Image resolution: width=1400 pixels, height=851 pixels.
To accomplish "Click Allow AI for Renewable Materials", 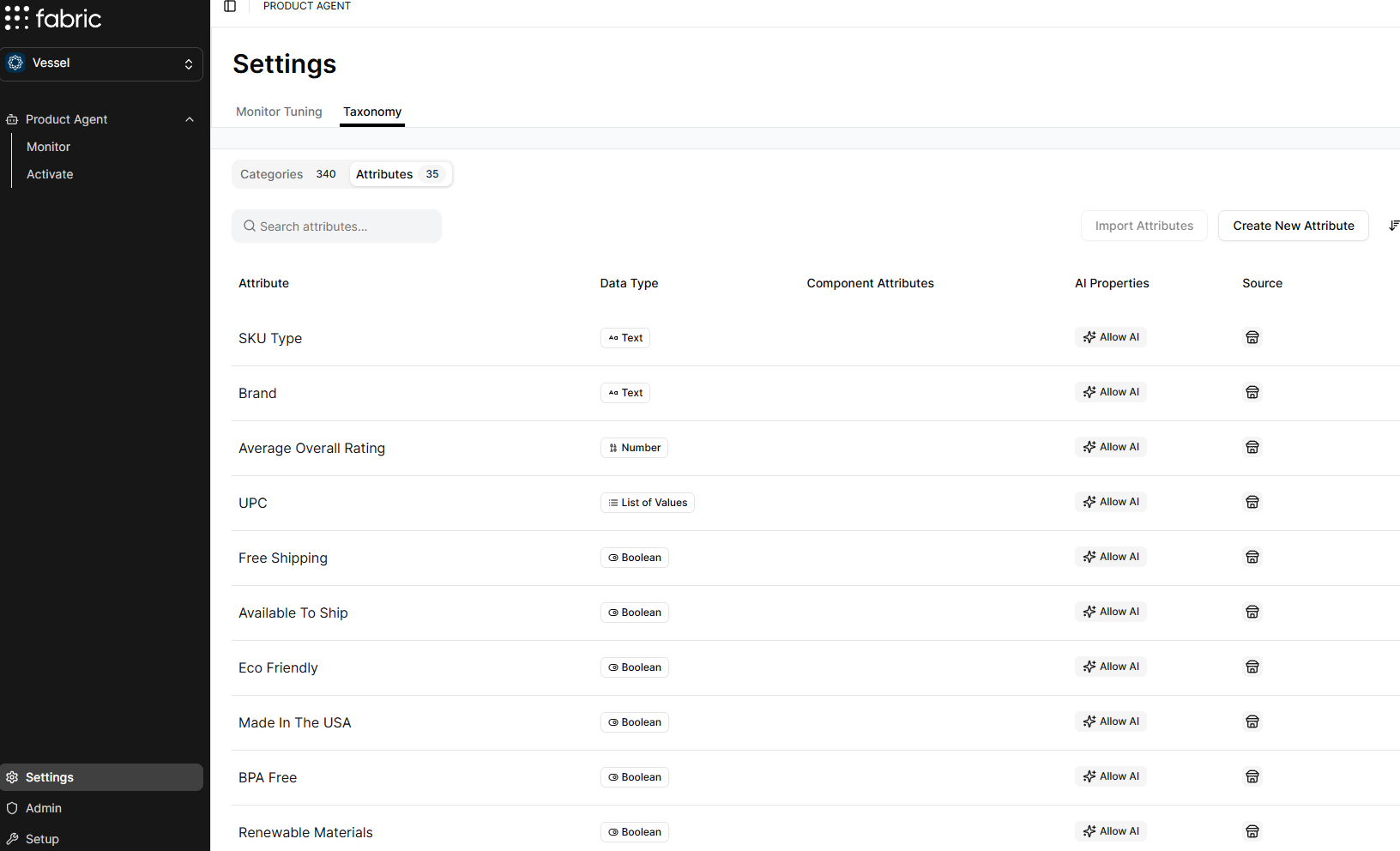I will coord(1111,831).
